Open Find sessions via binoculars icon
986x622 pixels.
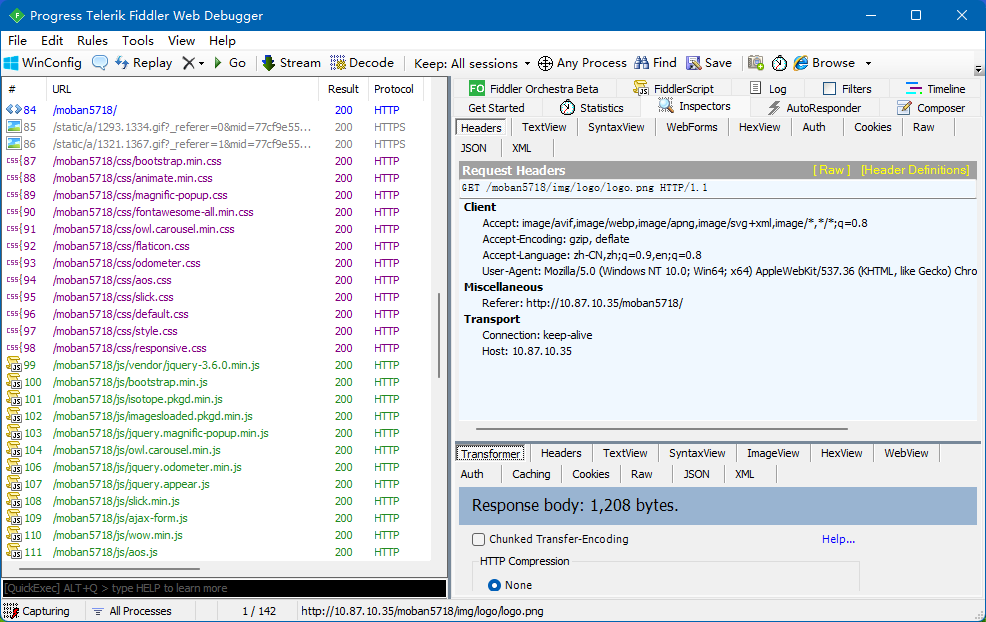655,63
